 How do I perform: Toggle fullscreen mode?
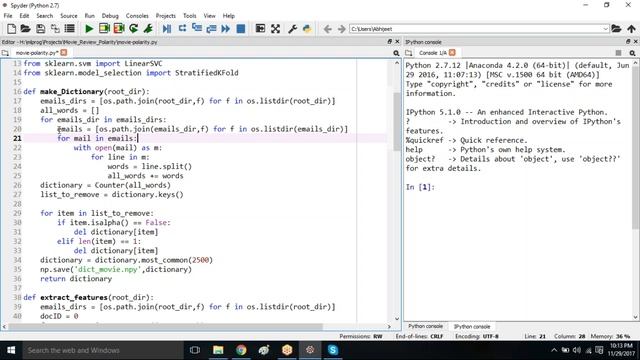click(276, 29)
